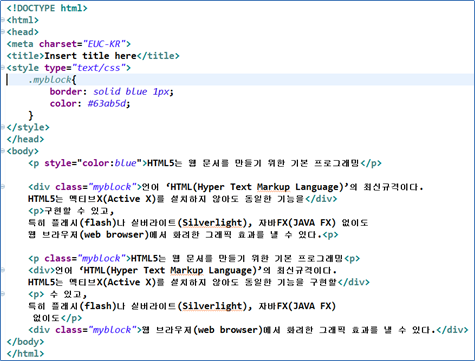Click the <p> tag after 낼 수 있다.
Viewport: 475px width, 361px height.
330,235
